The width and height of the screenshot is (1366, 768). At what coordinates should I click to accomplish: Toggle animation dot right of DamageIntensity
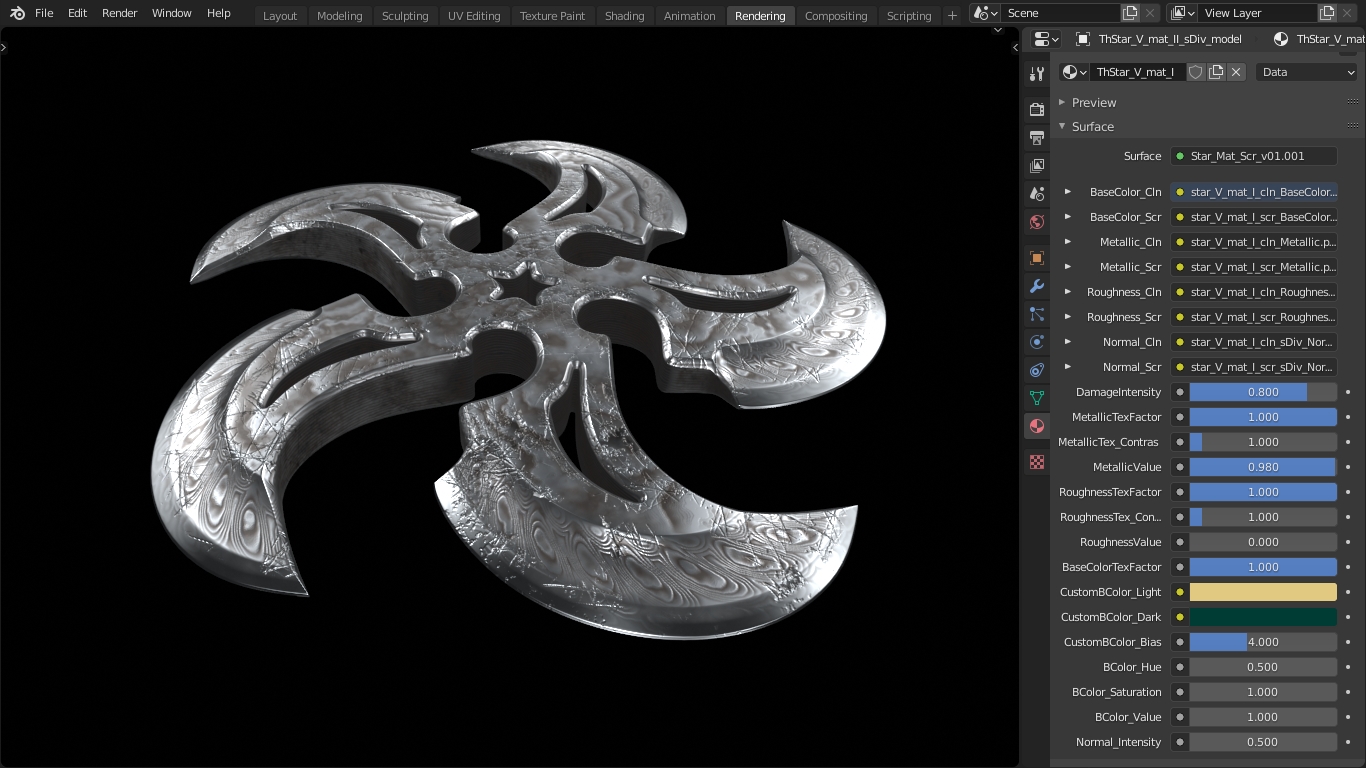coord(1348,392)
